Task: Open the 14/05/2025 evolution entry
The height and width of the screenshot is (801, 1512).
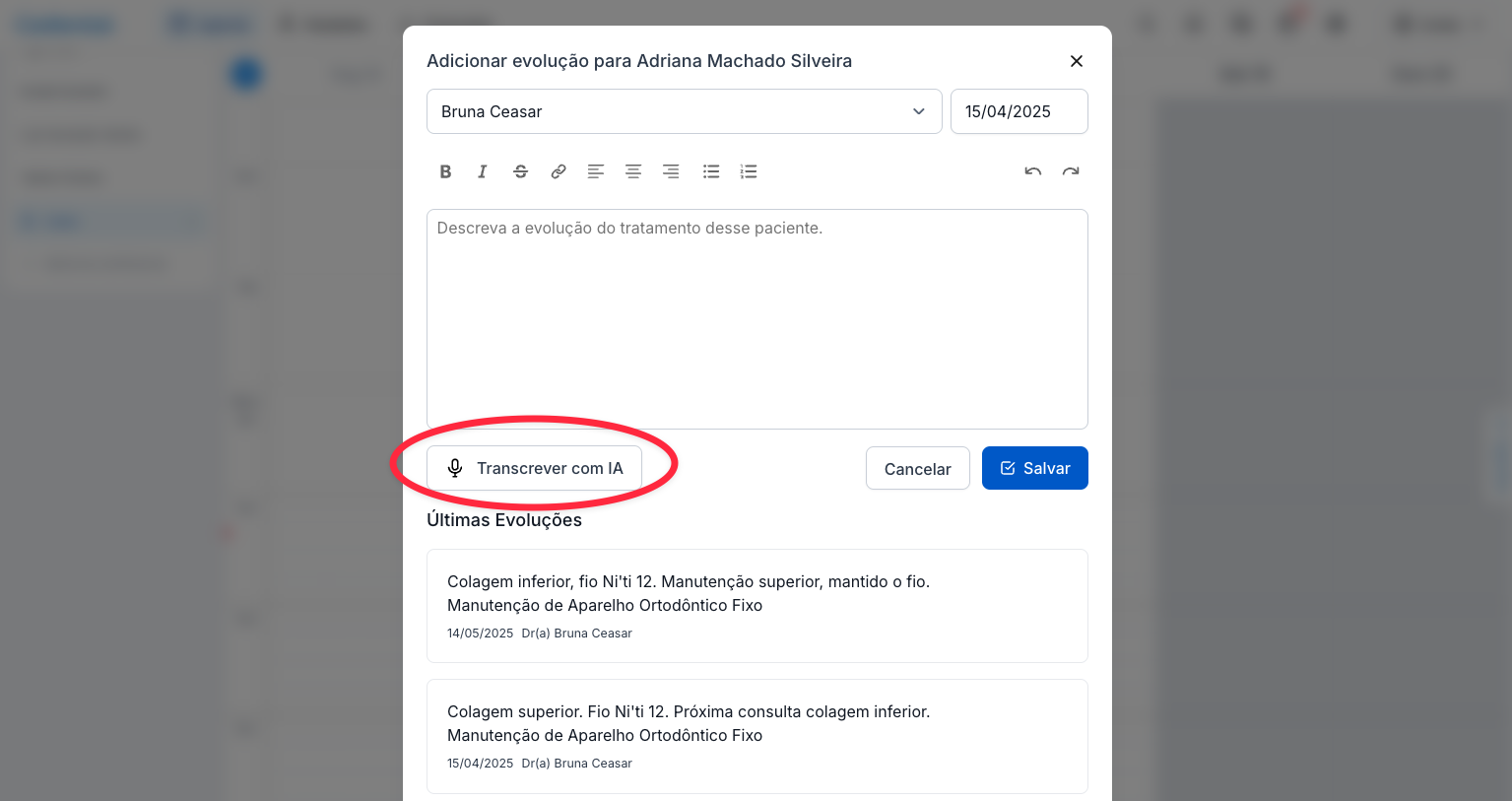Action: point(756,605)
